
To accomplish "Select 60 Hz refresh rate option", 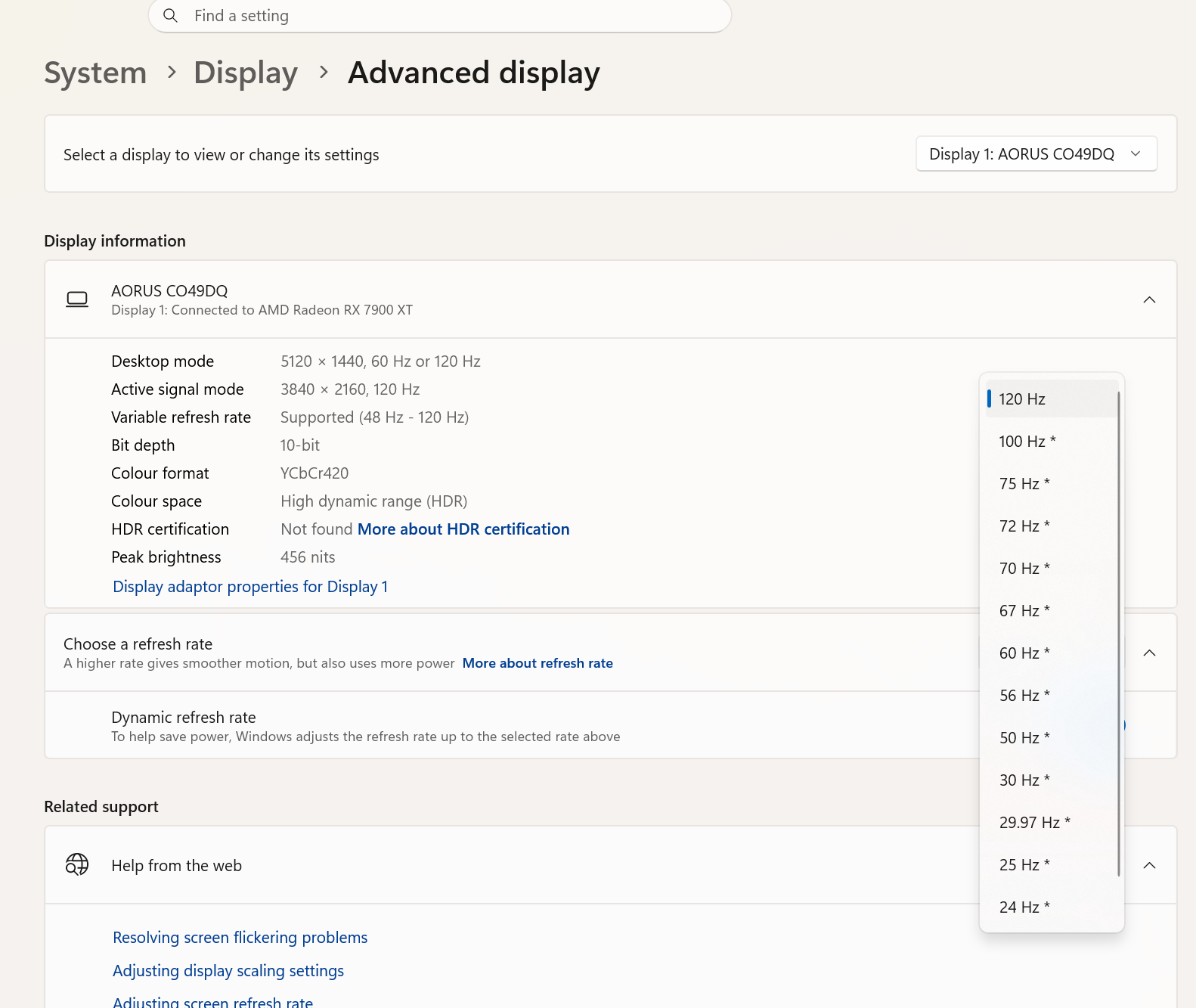I will [1052, 653].
